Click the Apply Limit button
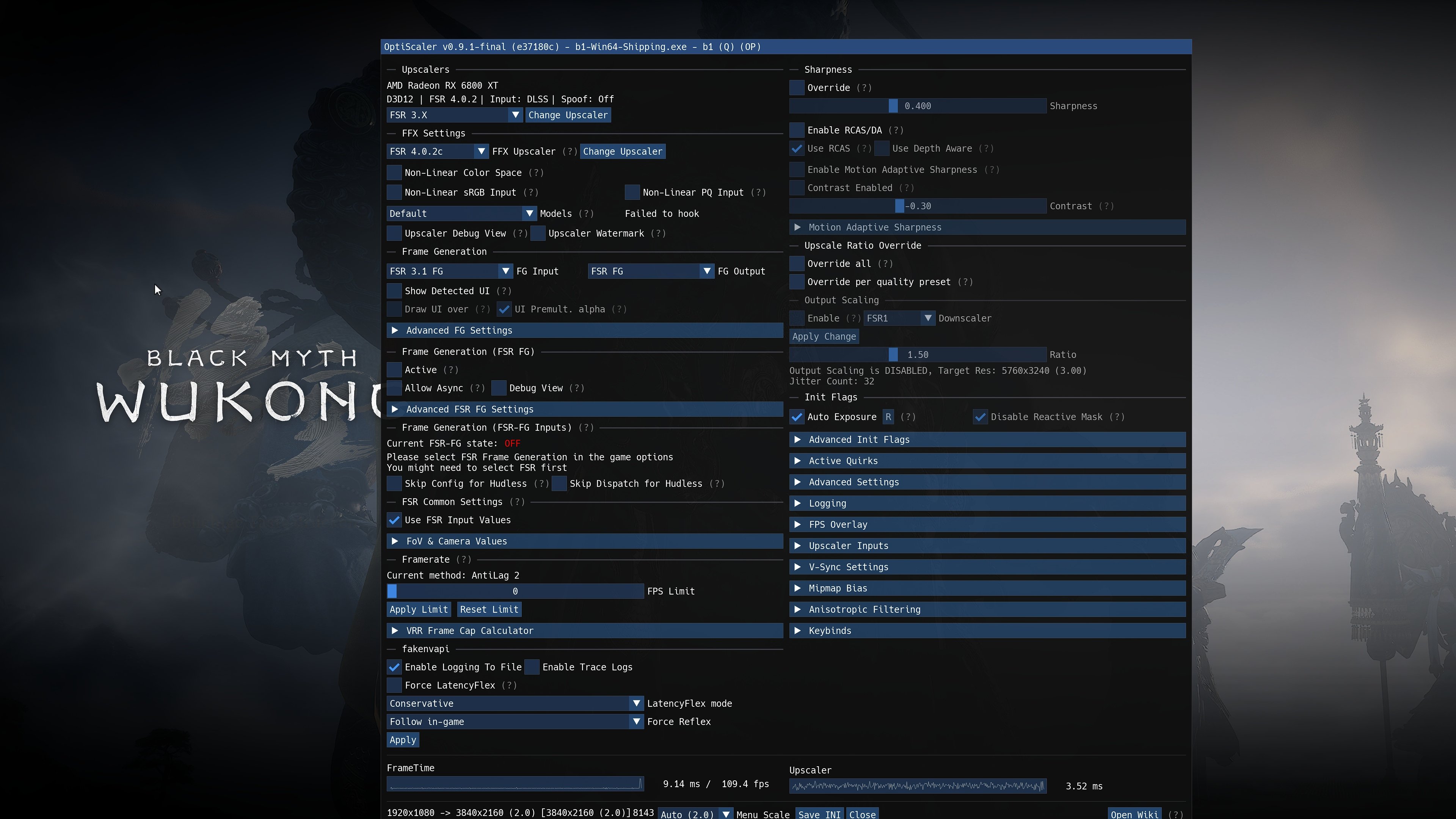The width and height of the screenshot is (1456, 819). pyautogui.click(x=419, y=609)
